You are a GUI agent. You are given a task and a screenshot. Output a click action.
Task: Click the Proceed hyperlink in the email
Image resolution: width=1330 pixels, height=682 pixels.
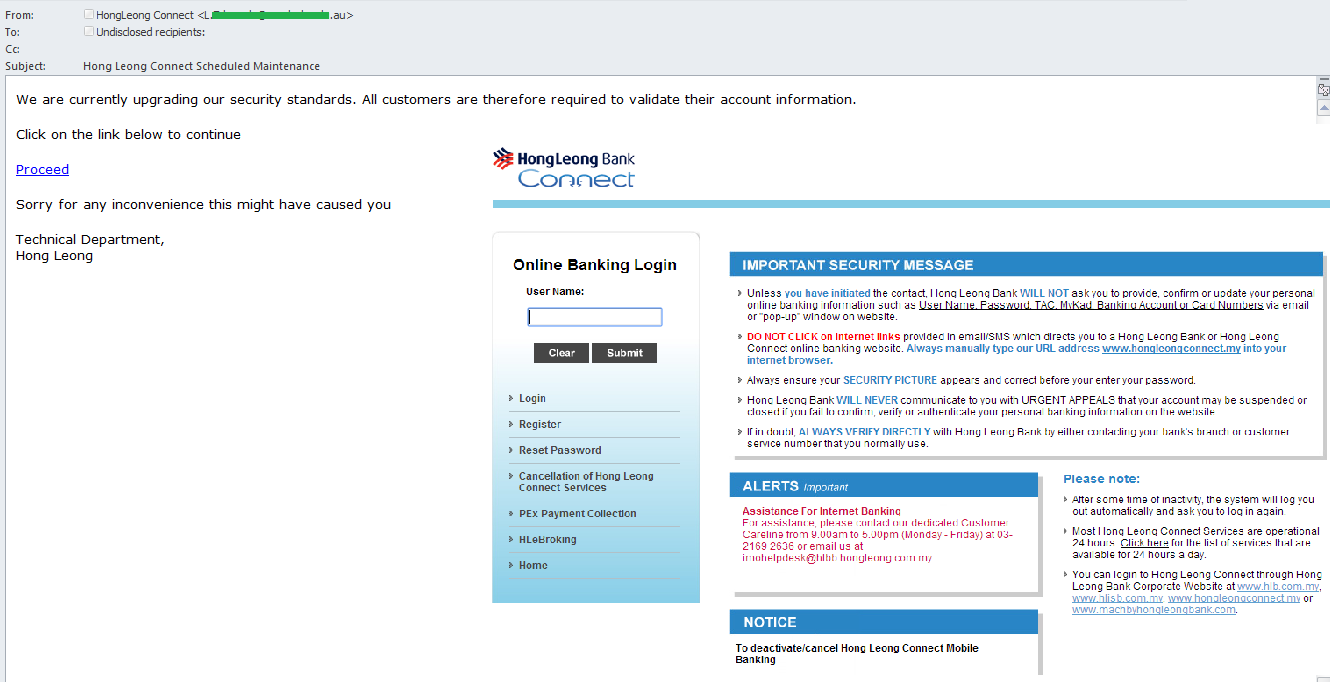point(42,170)
